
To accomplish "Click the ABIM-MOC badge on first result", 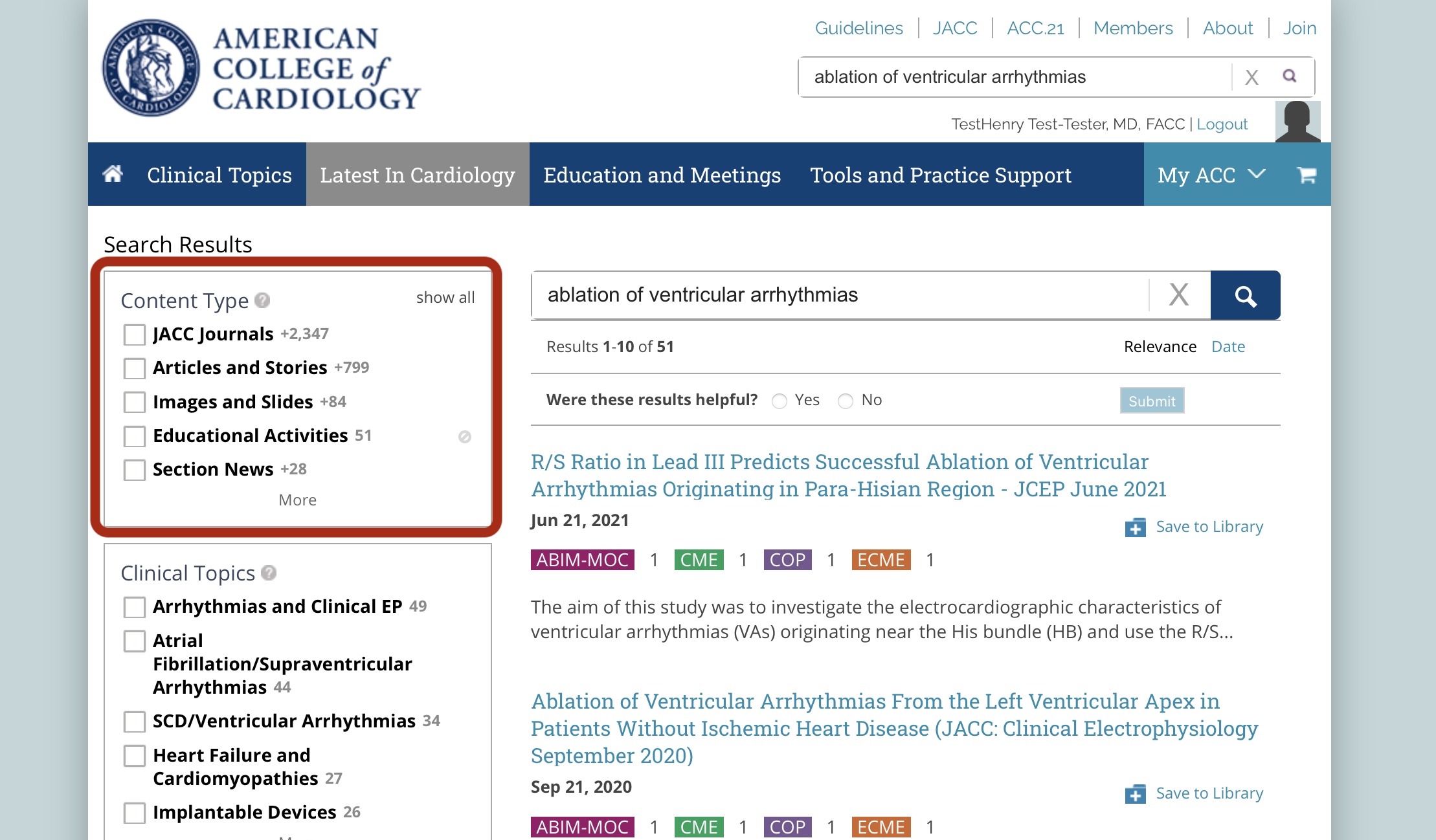I will 582,560.
